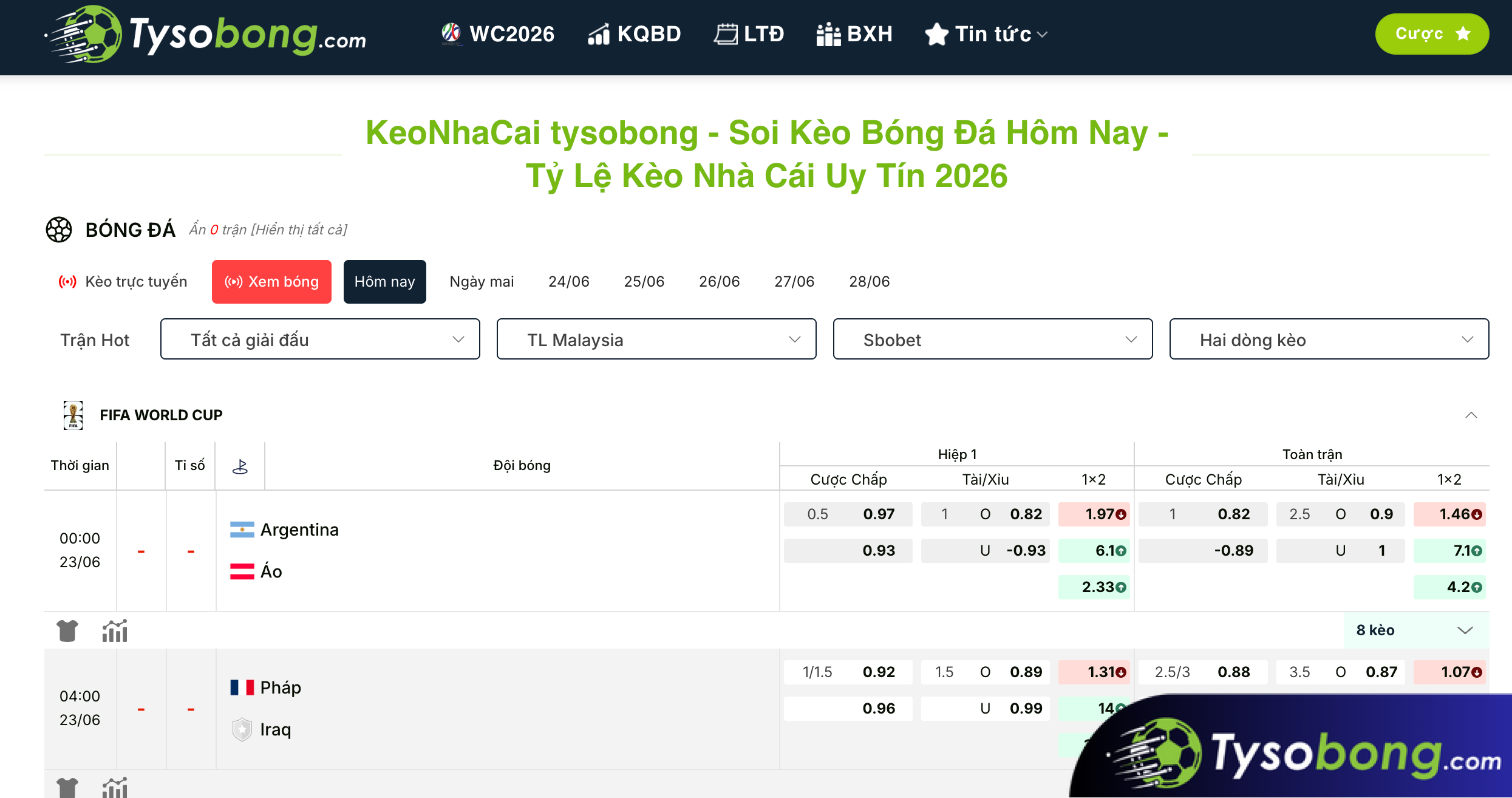This screenshot has width=1512, height=798.
Task: Click the corner flag column icon
Action: click(240, 466)
